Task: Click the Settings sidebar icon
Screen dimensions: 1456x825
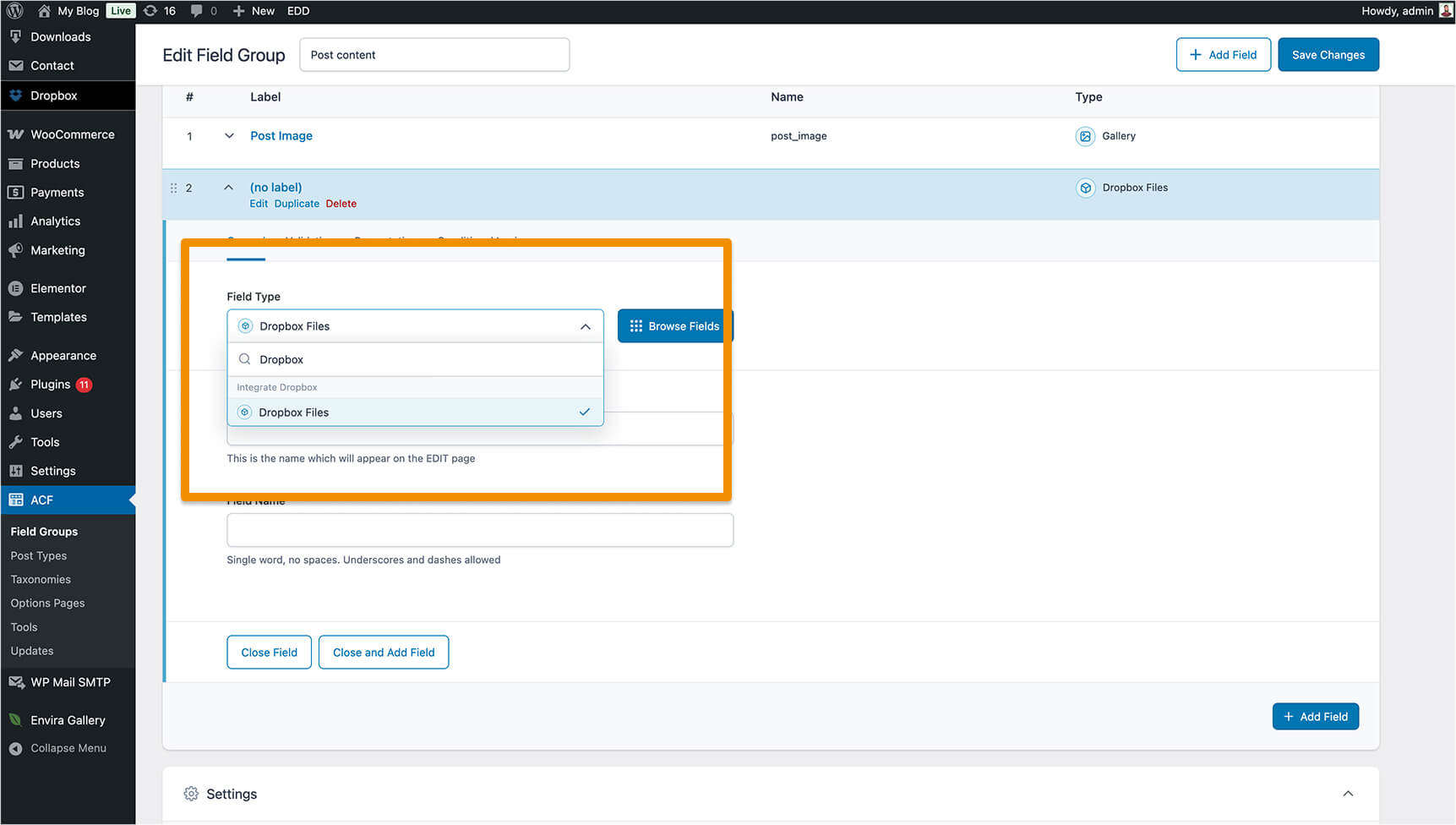Action: point(15,471)
